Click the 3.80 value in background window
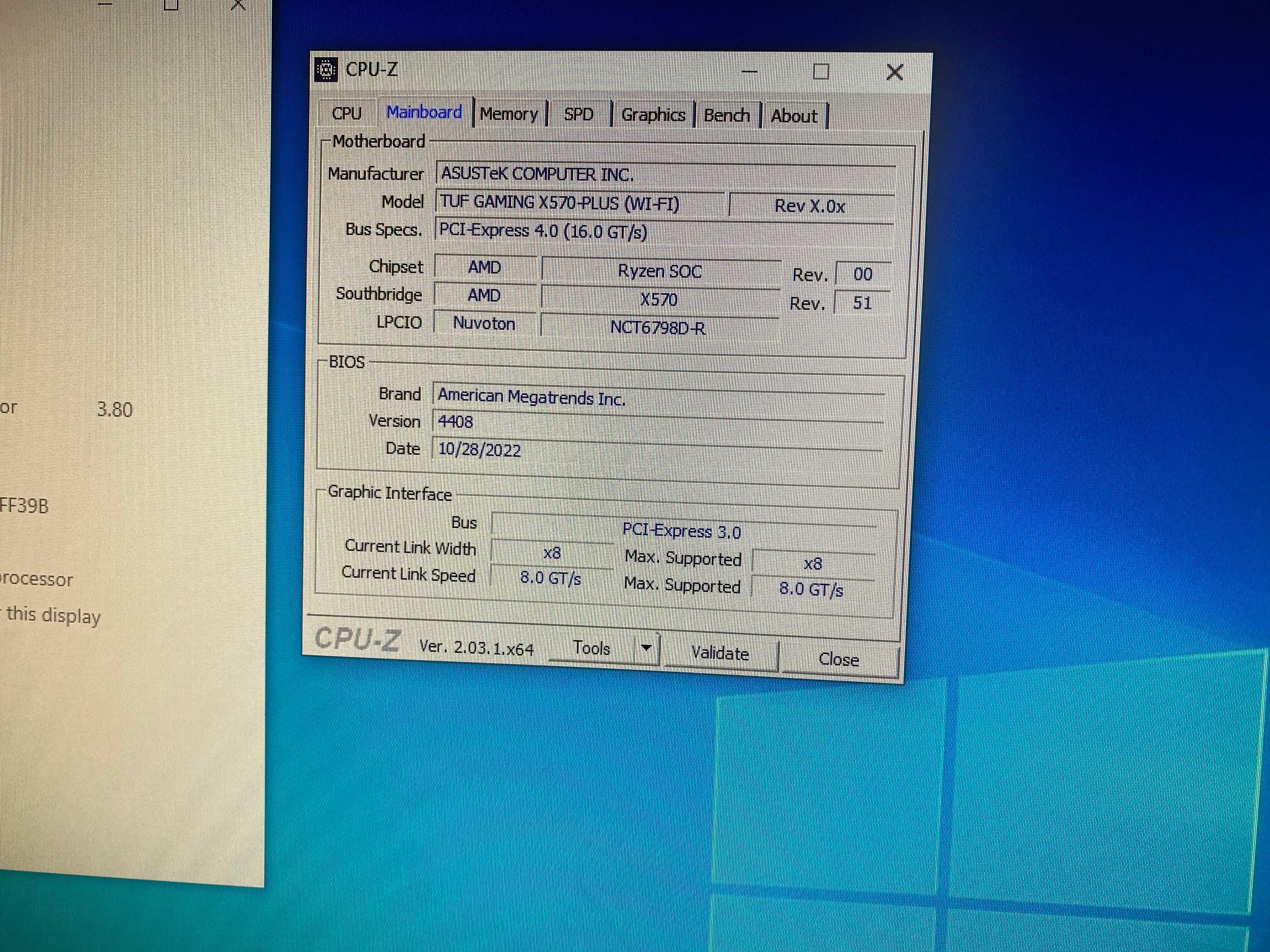 (x=115, y=410)
